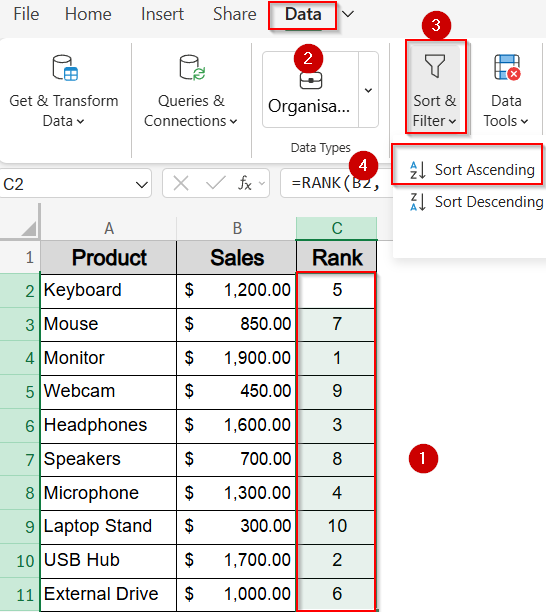Select the rank 5 cell for Keyboard

pos(336,291)
